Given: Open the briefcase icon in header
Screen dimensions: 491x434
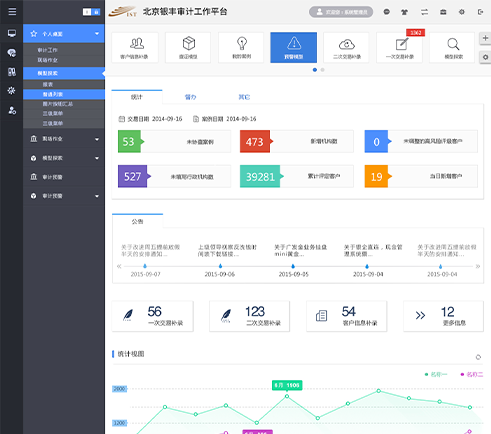Looking at the screenshot, I should [x=443, y=12].
